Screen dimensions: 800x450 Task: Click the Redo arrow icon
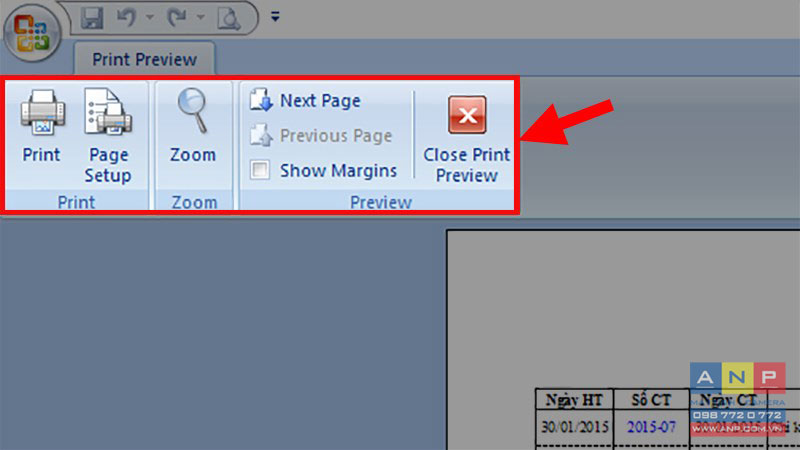[x=177, y=18]
